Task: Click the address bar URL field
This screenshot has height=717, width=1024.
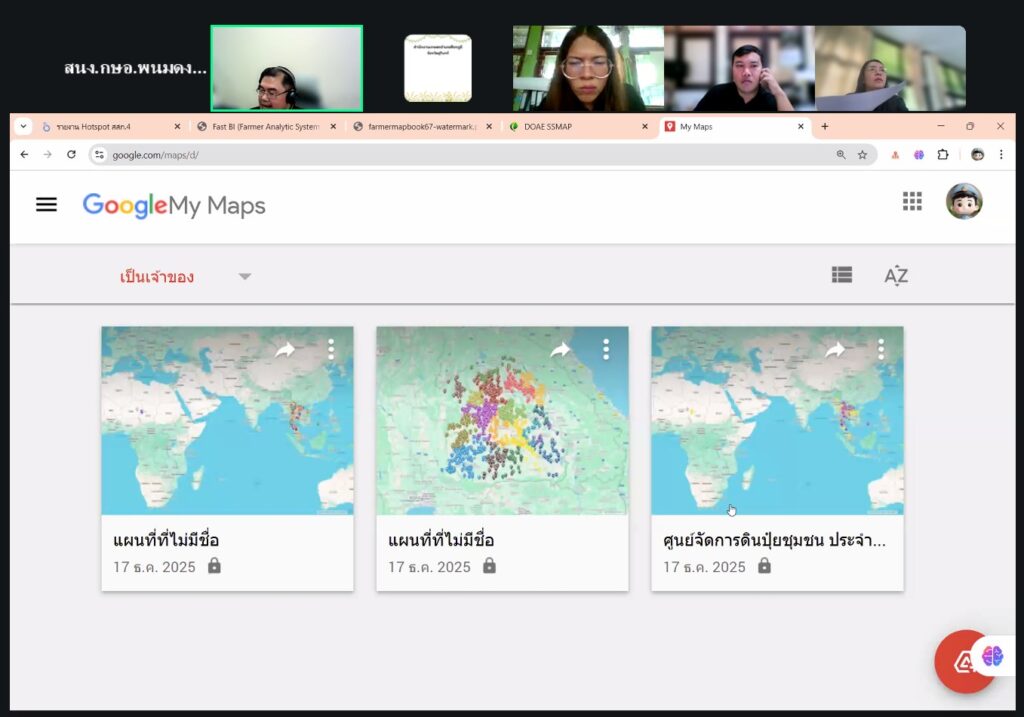Action: (x=460, y=155)
